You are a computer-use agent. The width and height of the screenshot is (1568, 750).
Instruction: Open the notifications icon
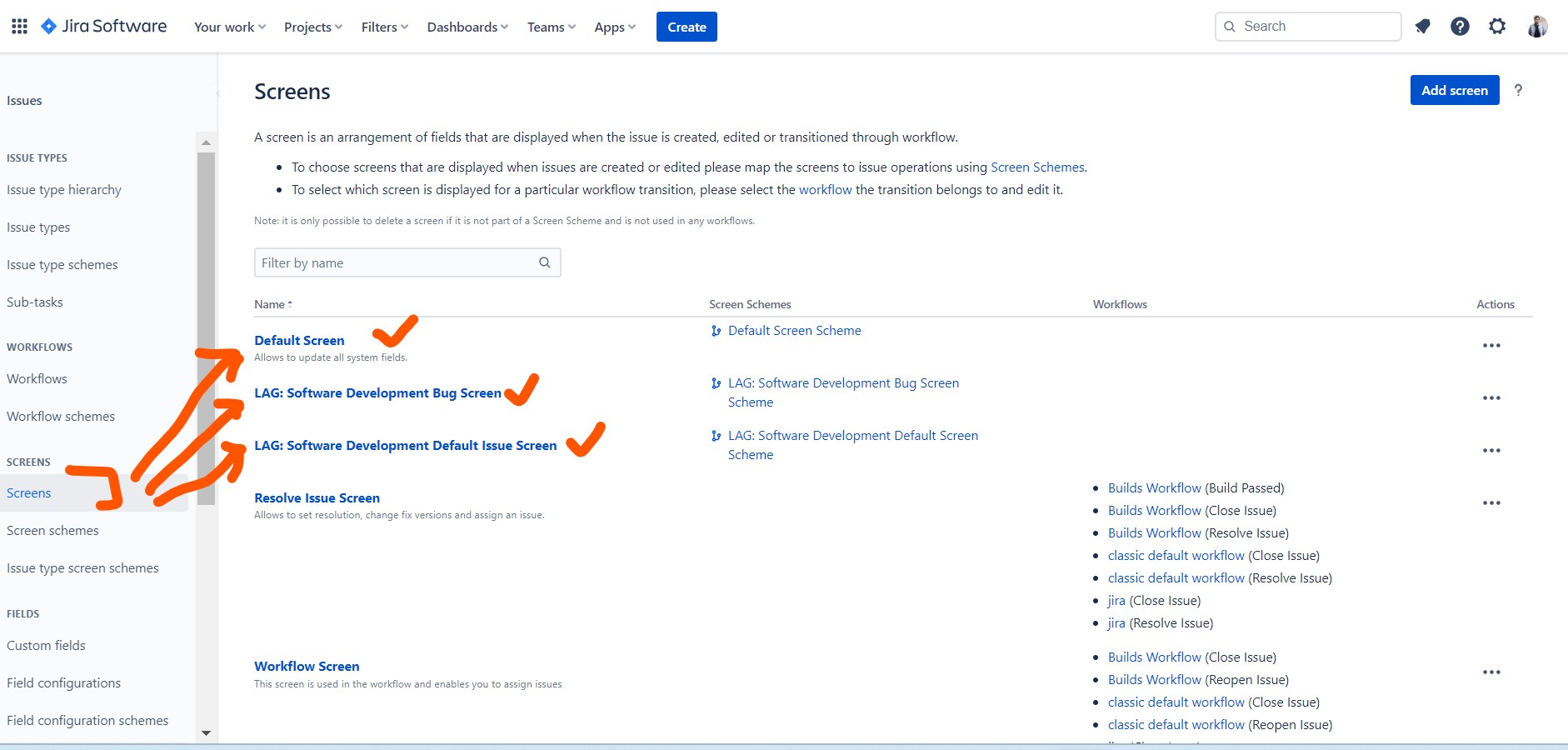point(1422,27)
